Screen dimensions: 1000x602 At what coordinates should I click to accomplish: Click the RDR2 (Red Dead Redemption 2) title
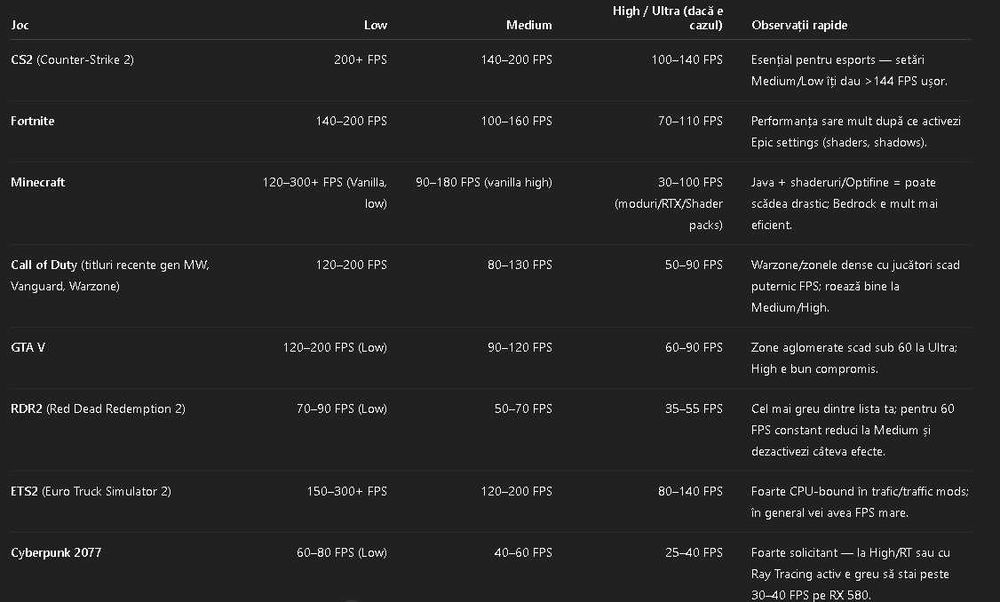pos(98,409)
